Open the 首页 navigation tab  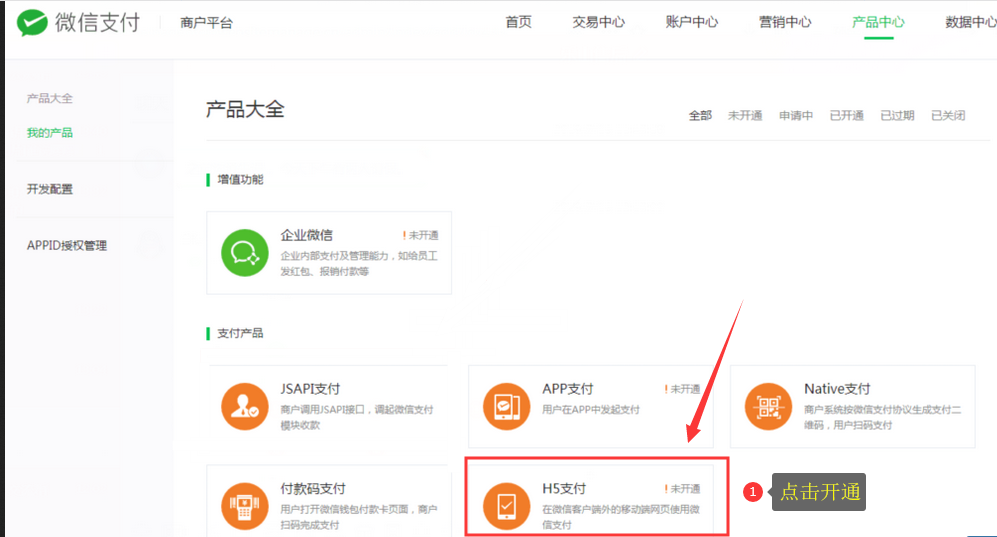coord(518,22)
